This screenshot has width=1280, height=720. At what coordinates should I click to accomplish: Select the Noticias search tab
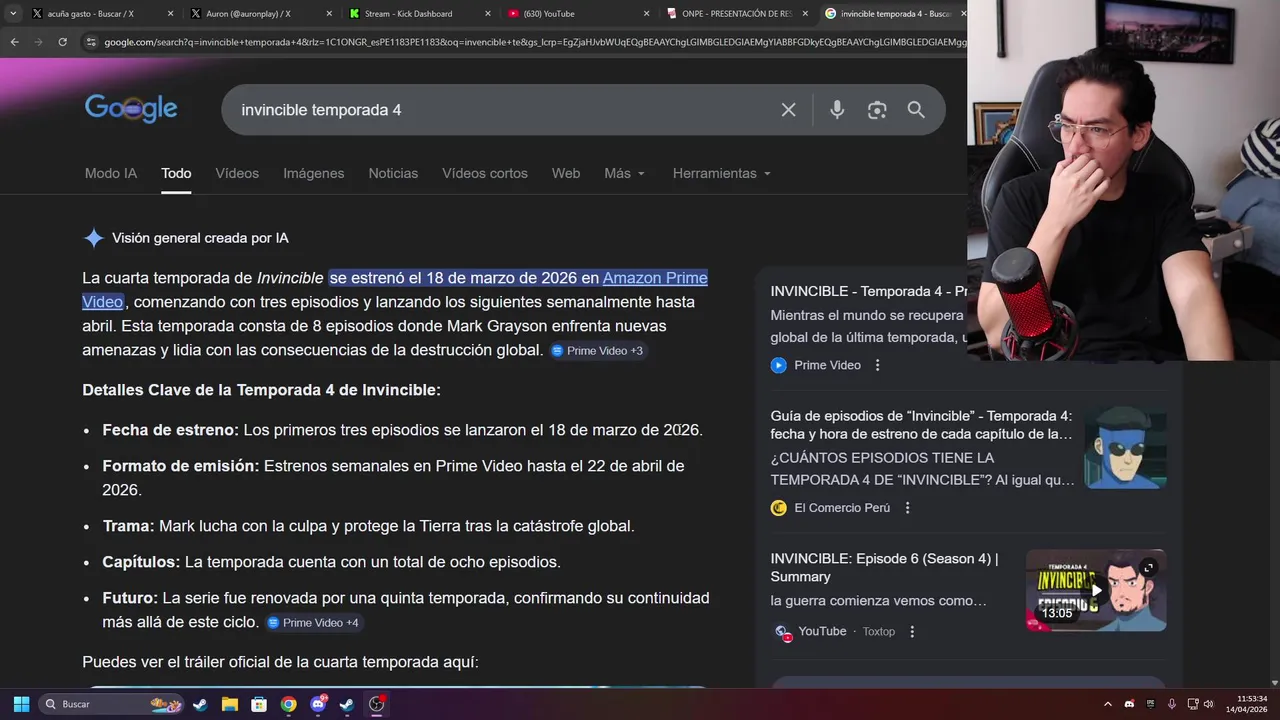393,173
